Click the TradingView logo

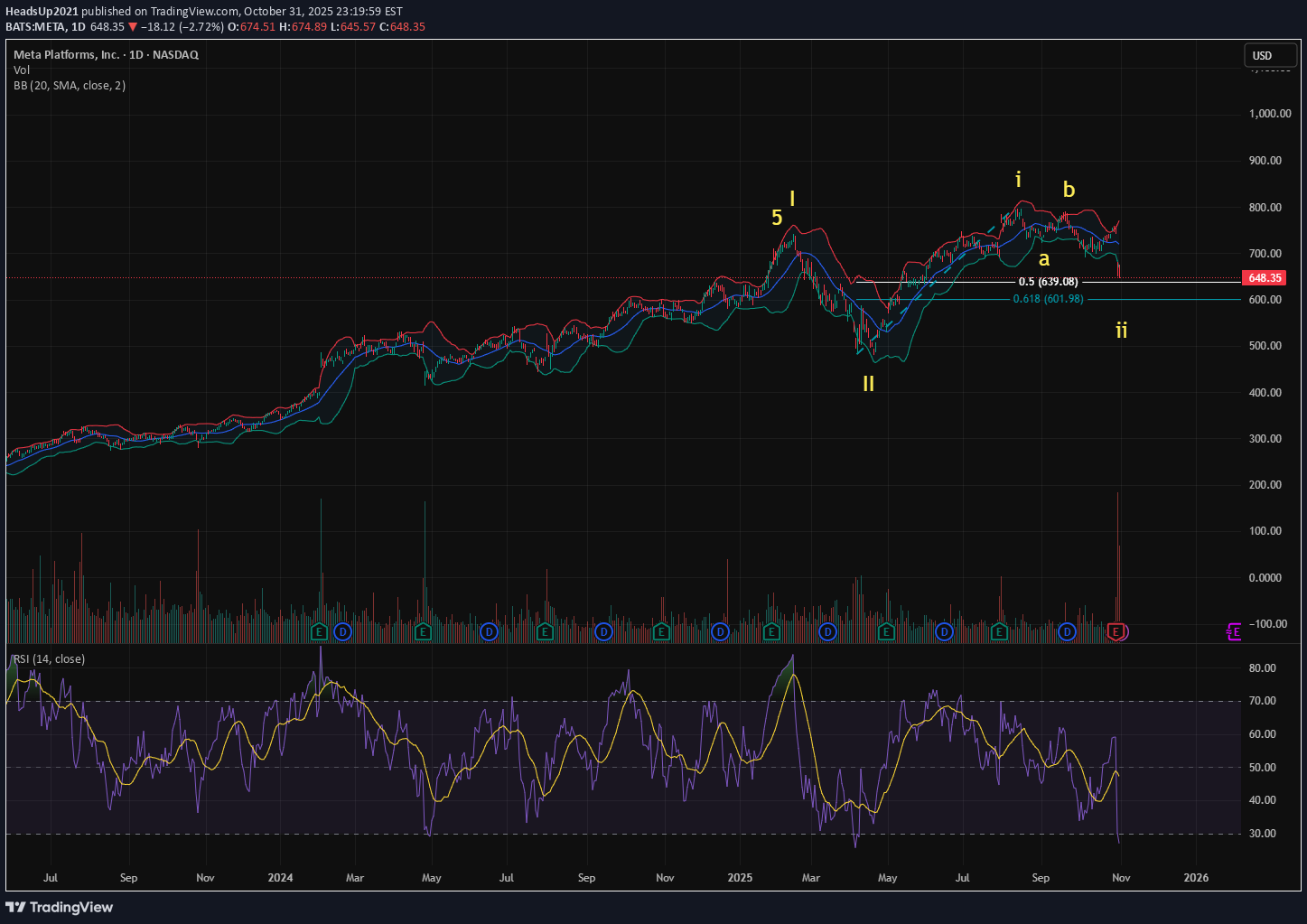(x=60, y=907)
